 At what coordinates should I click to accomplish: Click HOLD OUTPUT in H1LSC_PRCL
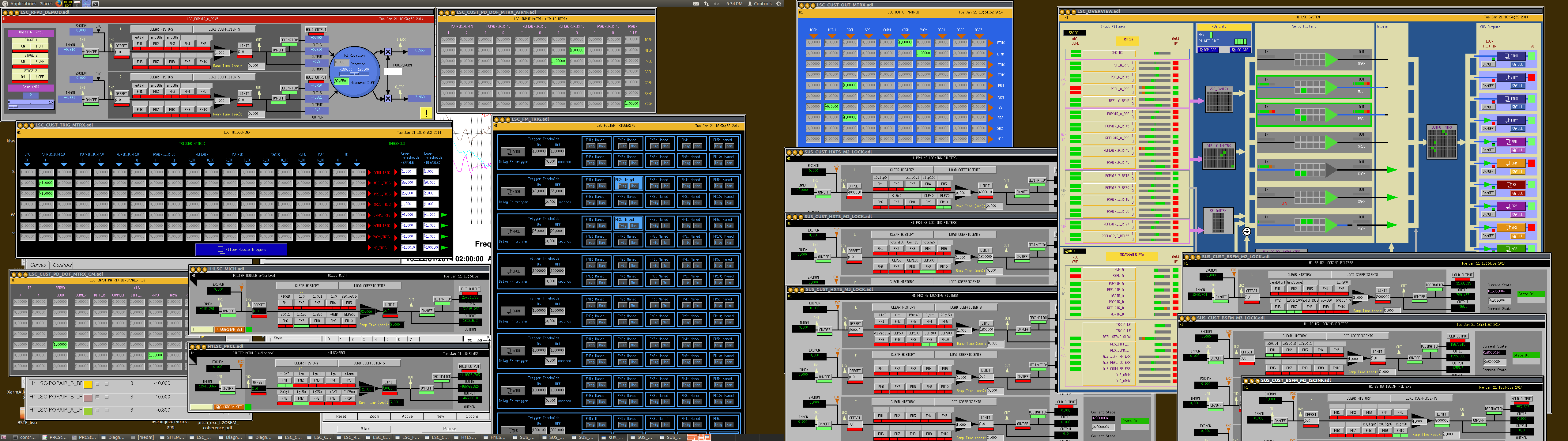[x=469, y=367]
